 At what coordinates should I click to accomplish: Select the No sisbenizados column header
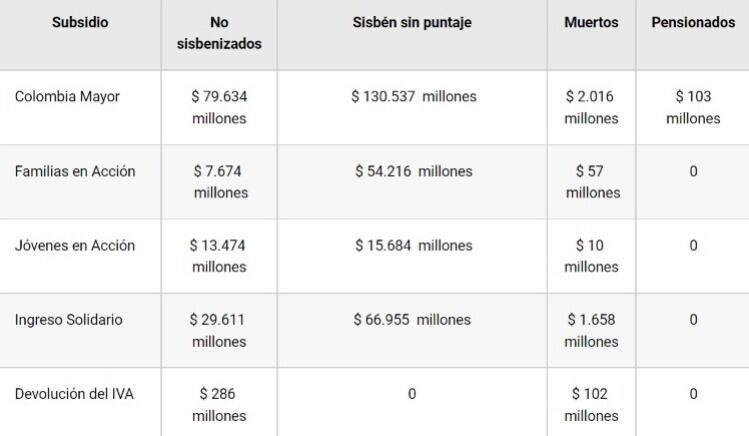coord(219,33)
